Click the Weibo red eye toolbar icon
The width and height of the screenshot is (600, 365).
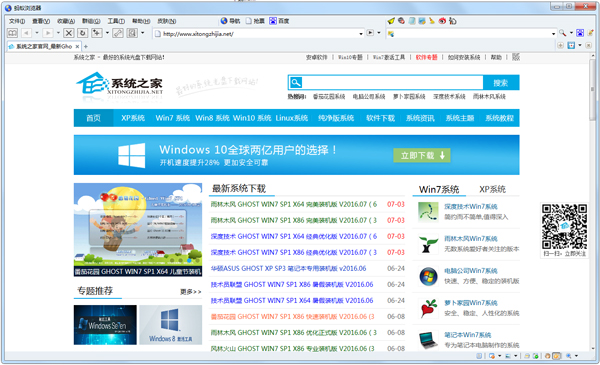coord(442,21)
